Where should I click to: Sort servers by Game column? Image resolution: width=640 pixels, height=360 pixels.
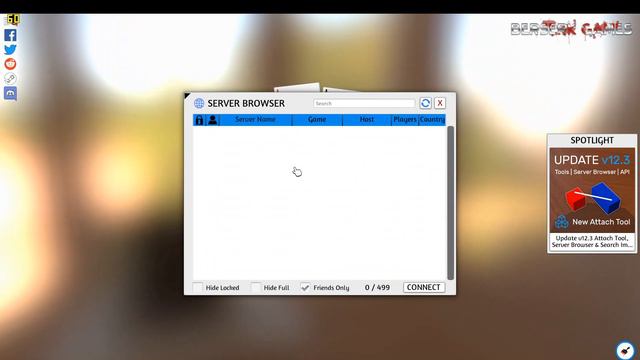(x=317, y=120)
